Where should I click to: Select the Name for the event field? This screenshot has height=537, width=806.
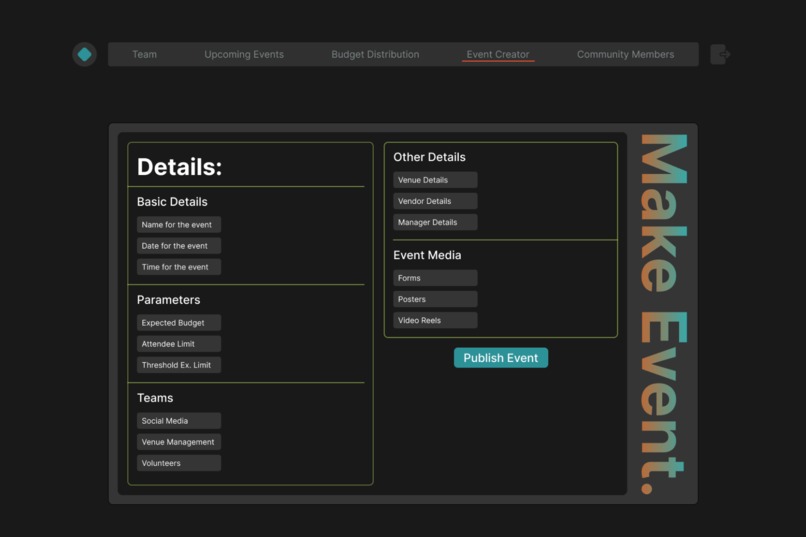[179, 225]
